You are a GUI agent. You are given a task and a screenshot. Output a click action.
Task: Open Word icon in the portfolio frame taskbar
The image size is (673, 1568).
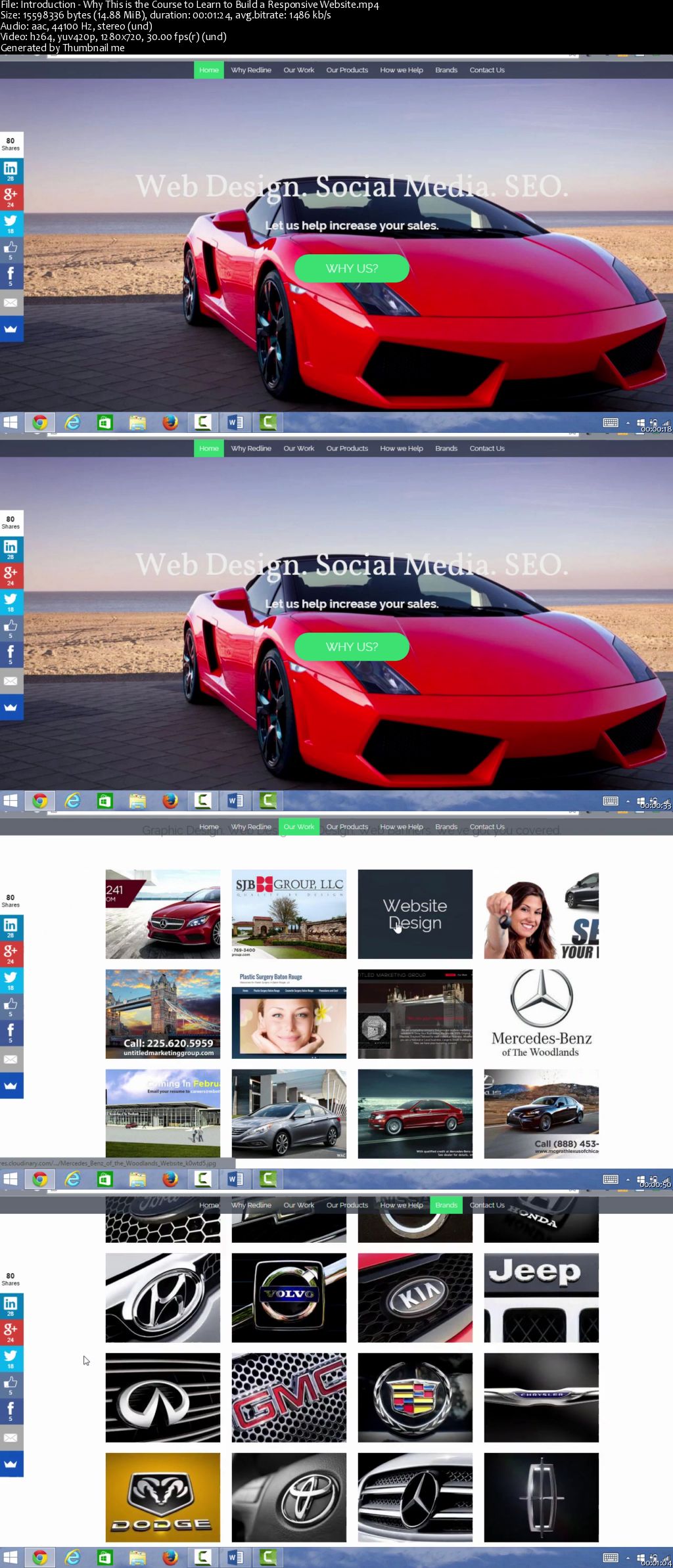coord(235,1179)
